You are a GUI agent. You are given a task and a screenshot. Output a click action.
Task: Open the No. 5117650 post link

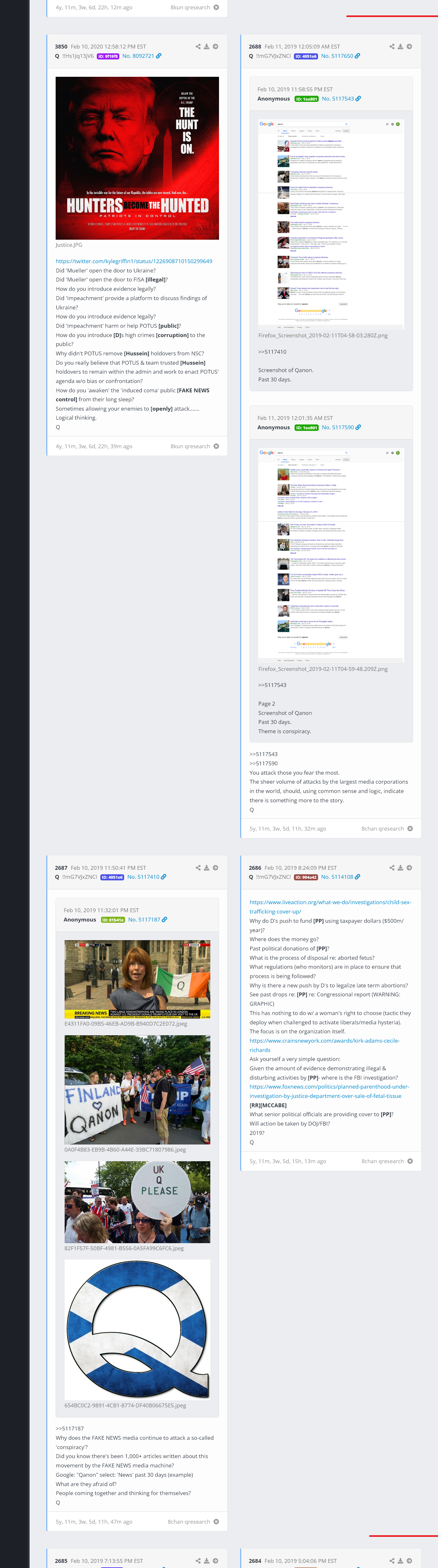[337, 56]
